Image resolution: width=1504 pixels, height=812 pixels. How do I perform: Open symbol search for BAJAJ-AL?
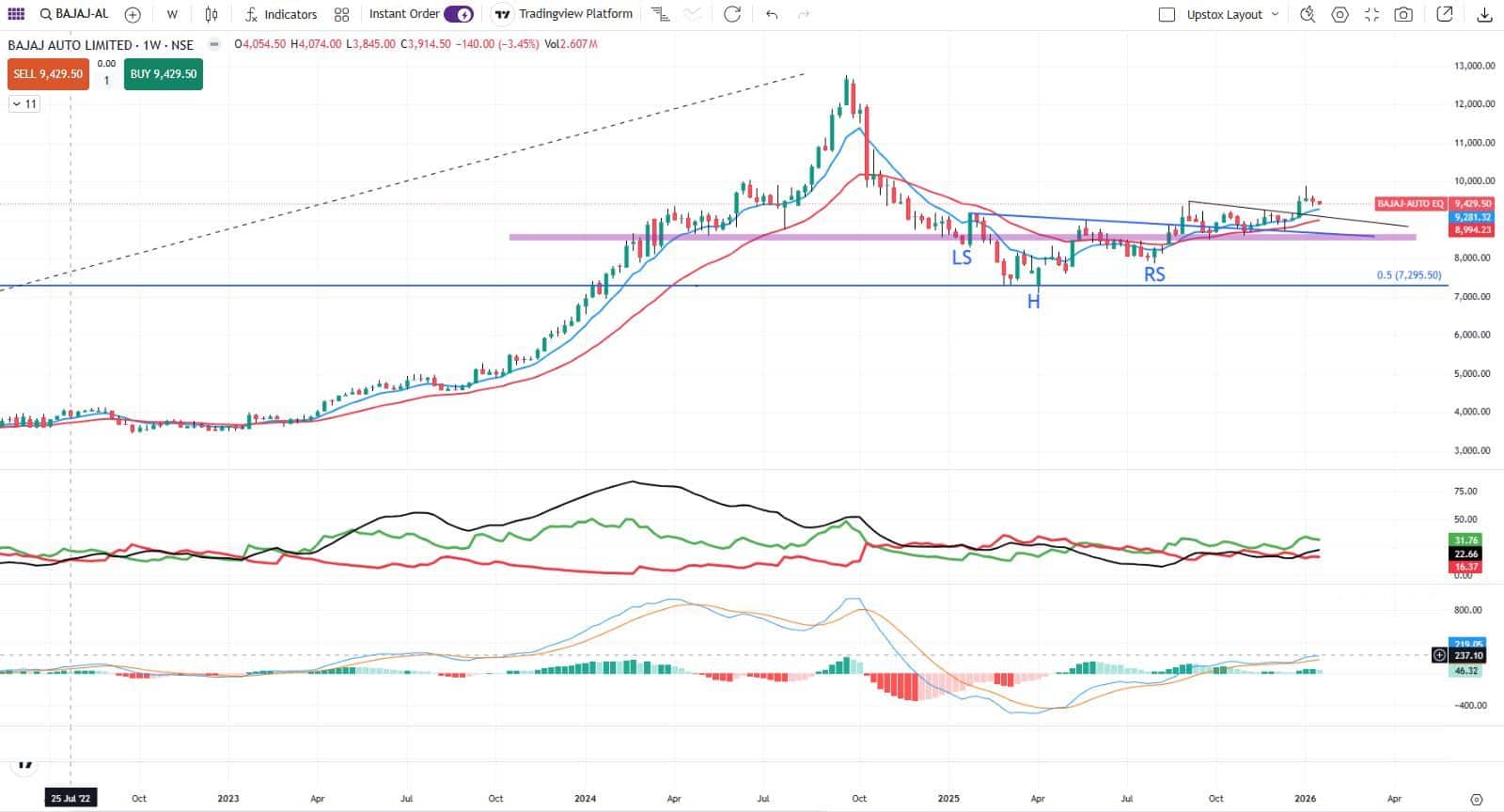tap(74, 14)
